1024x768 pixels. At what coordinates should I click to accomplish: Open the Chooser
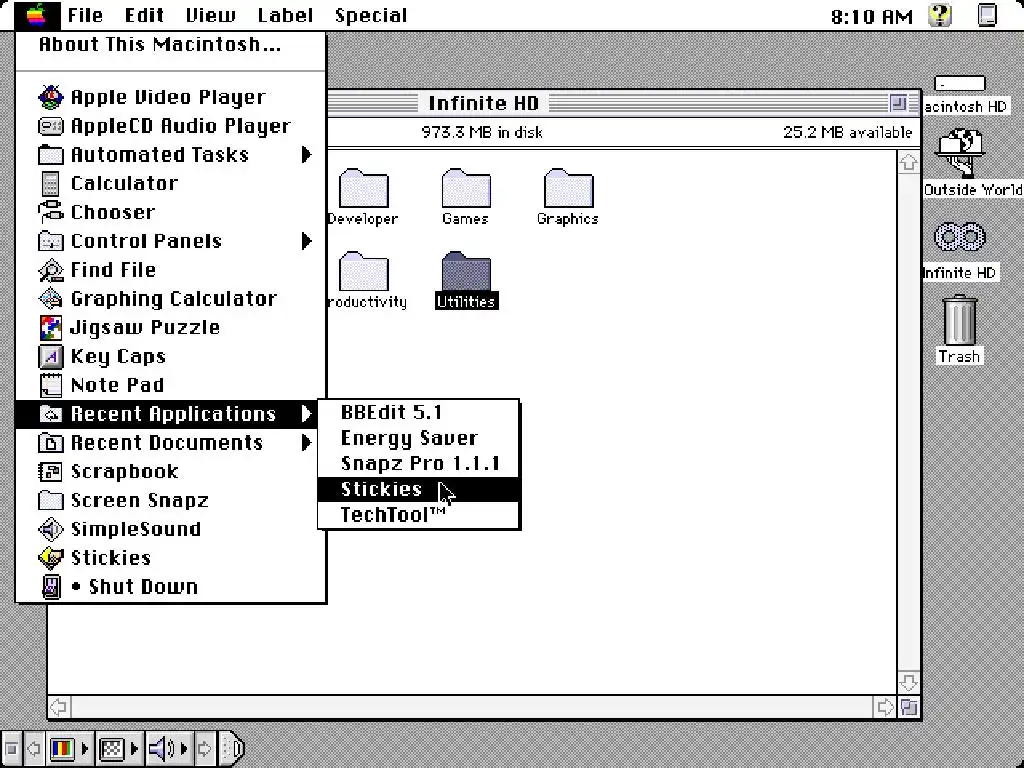click(170, 212)
